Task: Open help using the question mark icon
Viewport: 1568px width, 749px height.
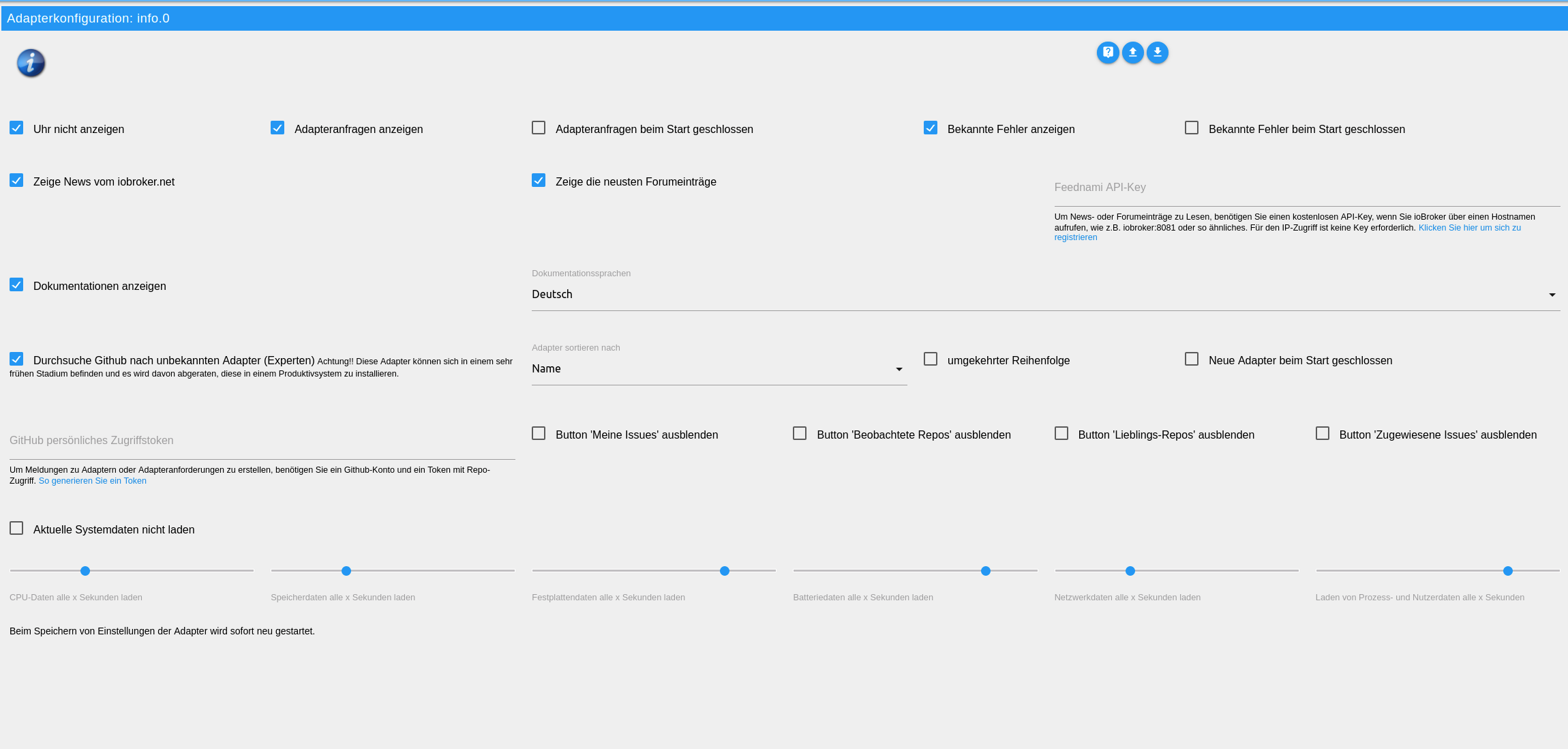Action: (1108, 53)
